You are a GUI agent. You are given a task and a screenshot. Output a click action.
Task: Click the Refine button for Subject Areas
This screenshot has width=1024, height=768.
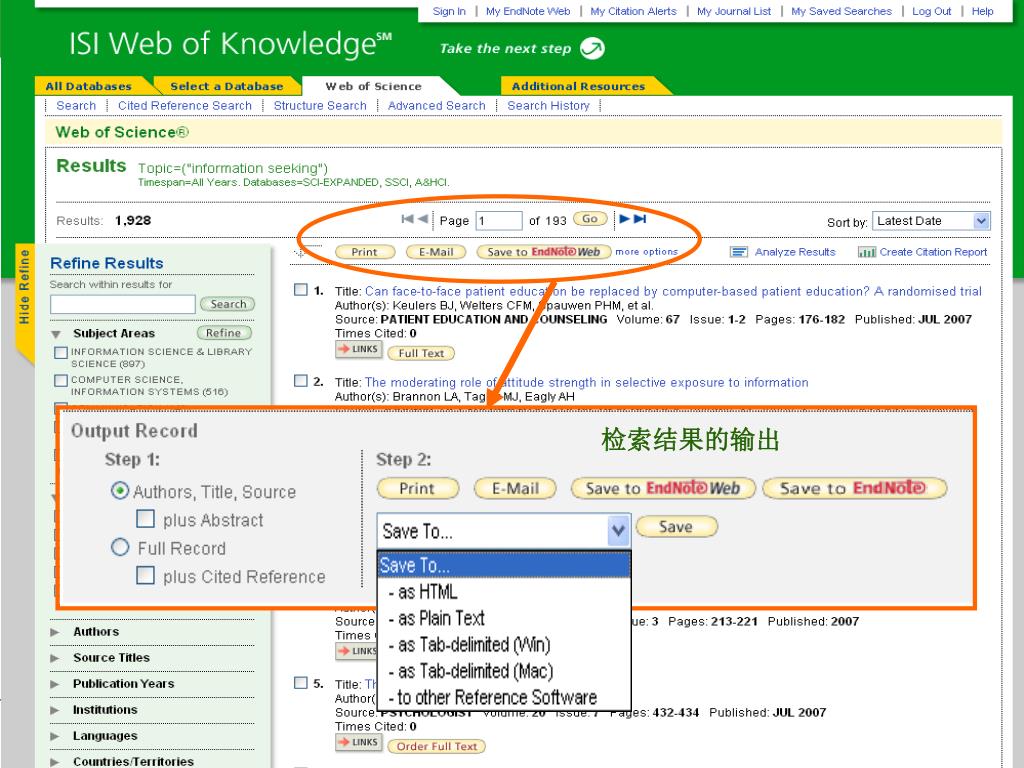tap(224, 333)
